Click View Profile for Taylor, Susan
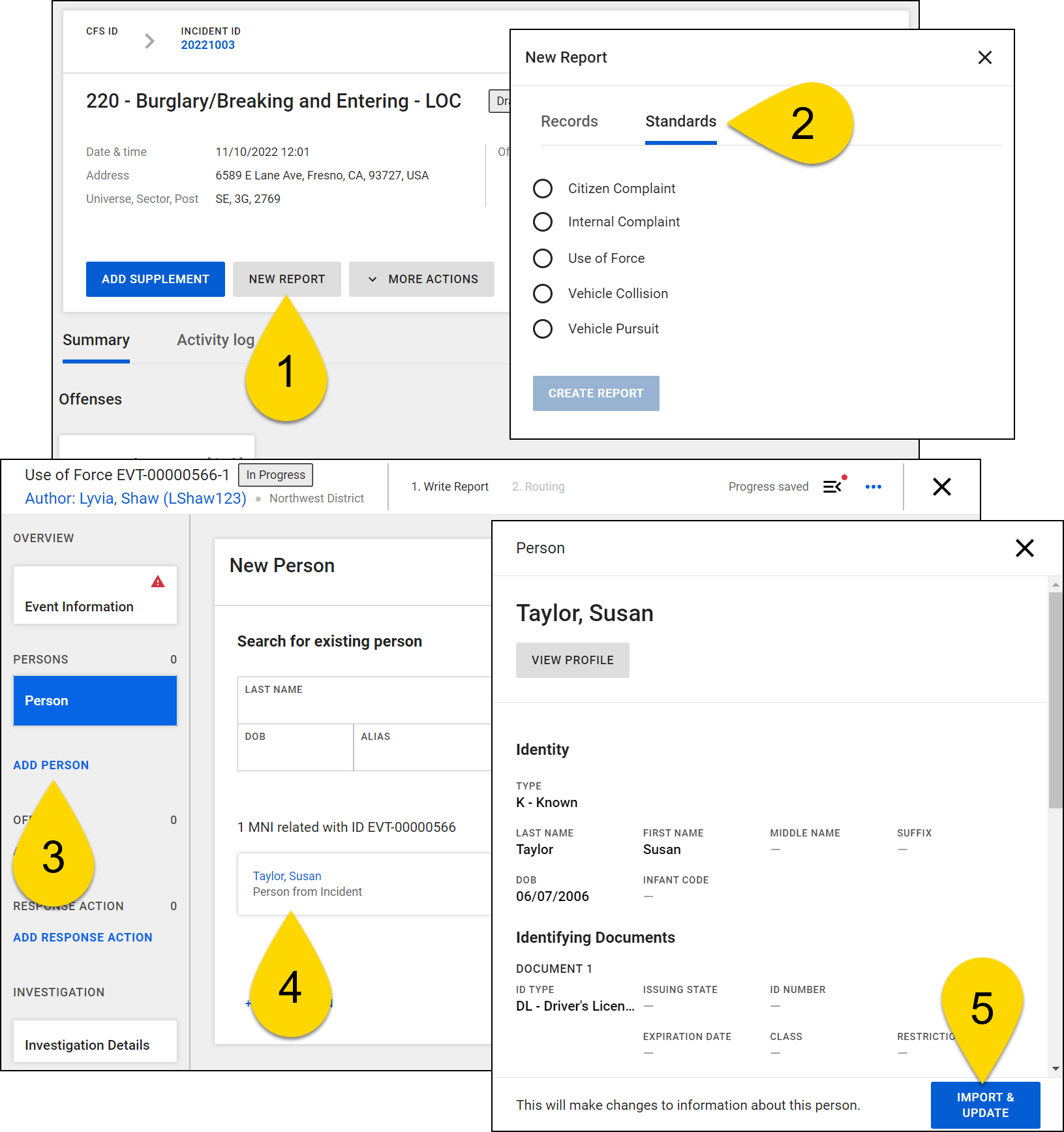Screen dimensions: 1064x1132 pyautogui.click(x=572, y=660)
